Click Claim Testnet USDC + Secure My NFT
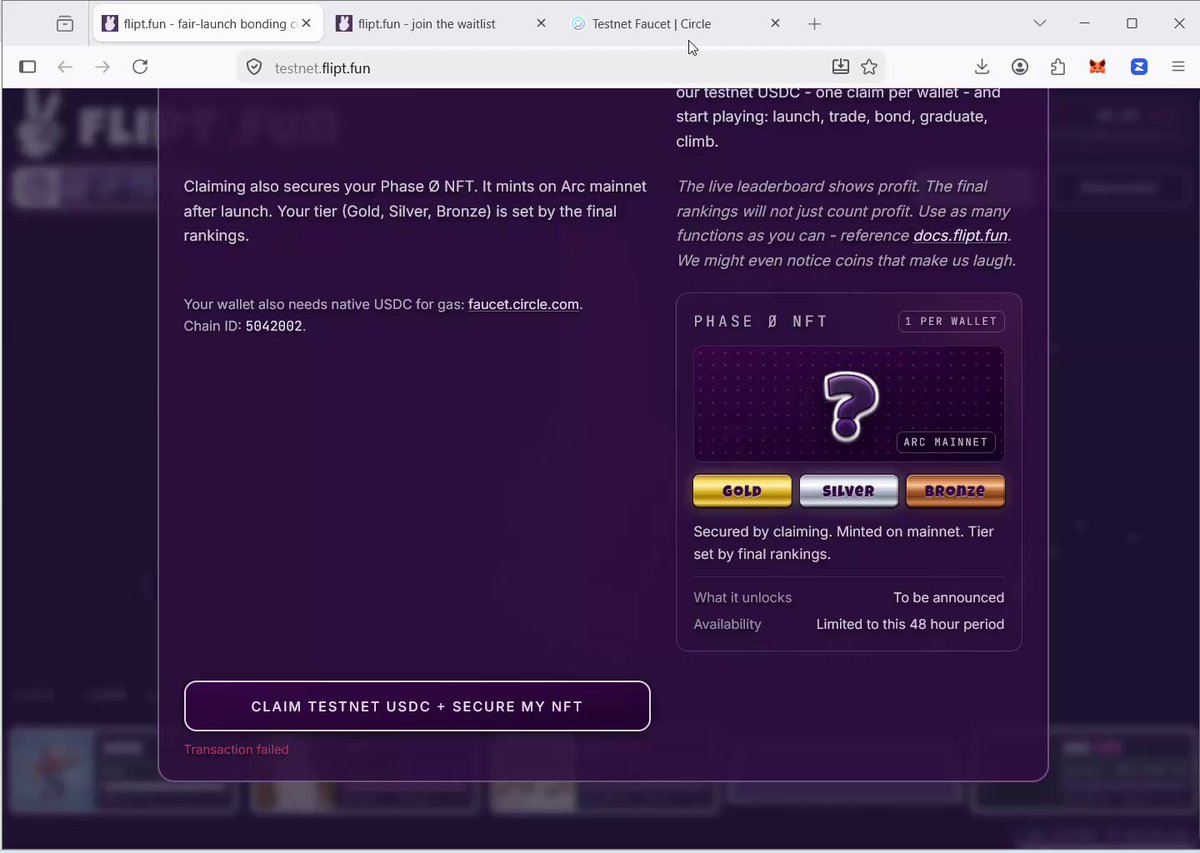This screenshot has height=853, width=1200. [x=417, y=706]
